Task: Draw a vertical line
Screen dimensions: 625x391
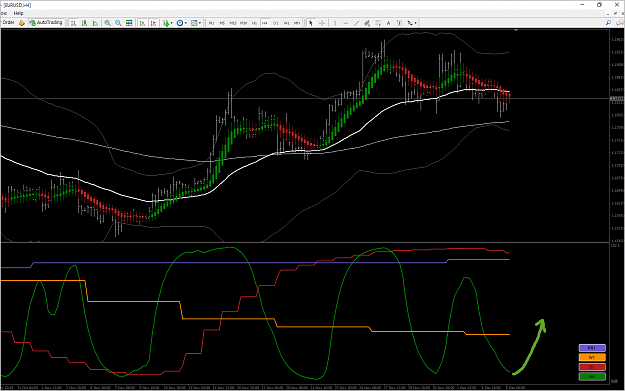Action: pos(335,23)
